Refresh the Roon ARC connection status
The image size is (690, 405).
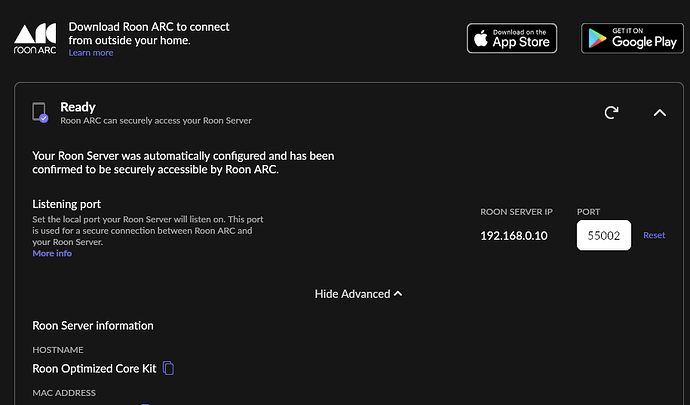tap(611, 113)
